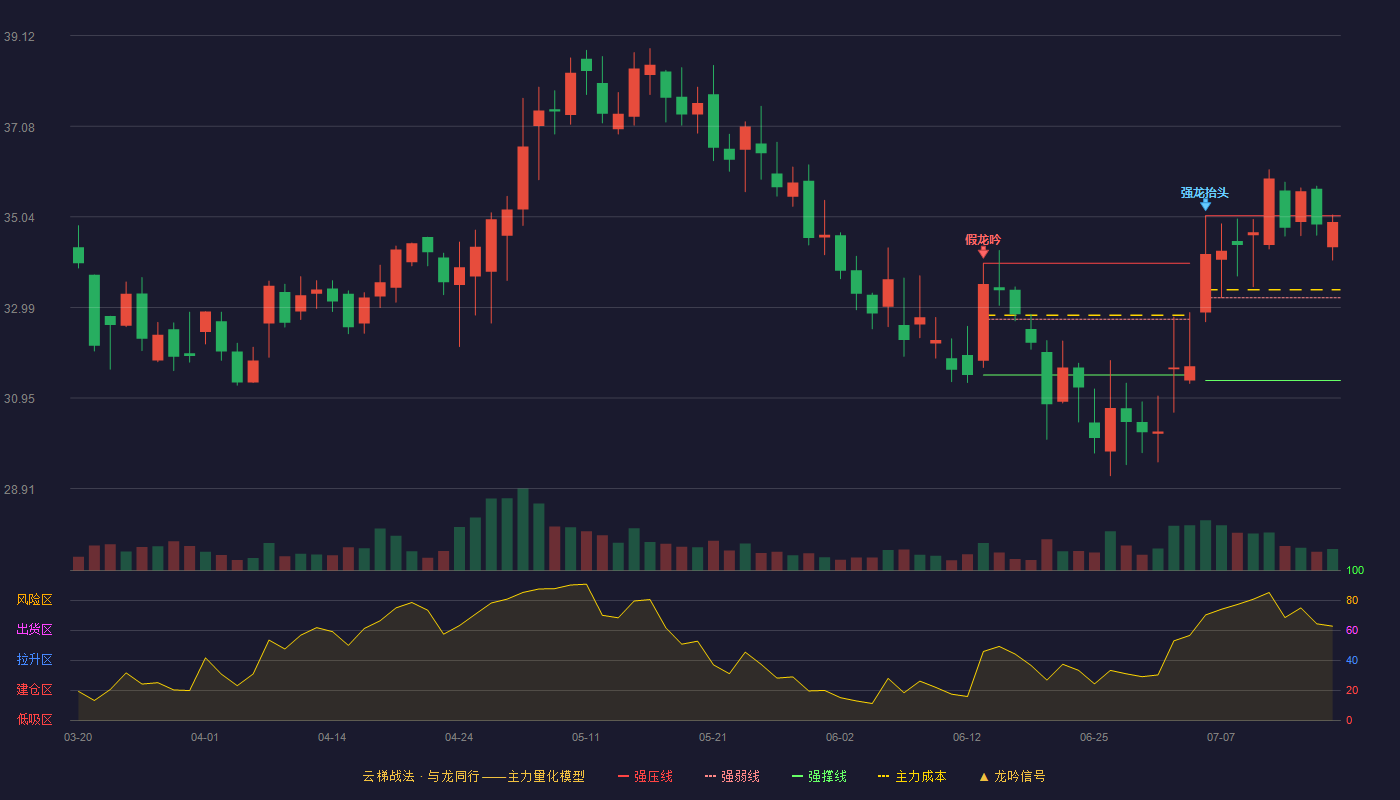
Task: Click the 39.12 price axis label
Action: [19, 36]
